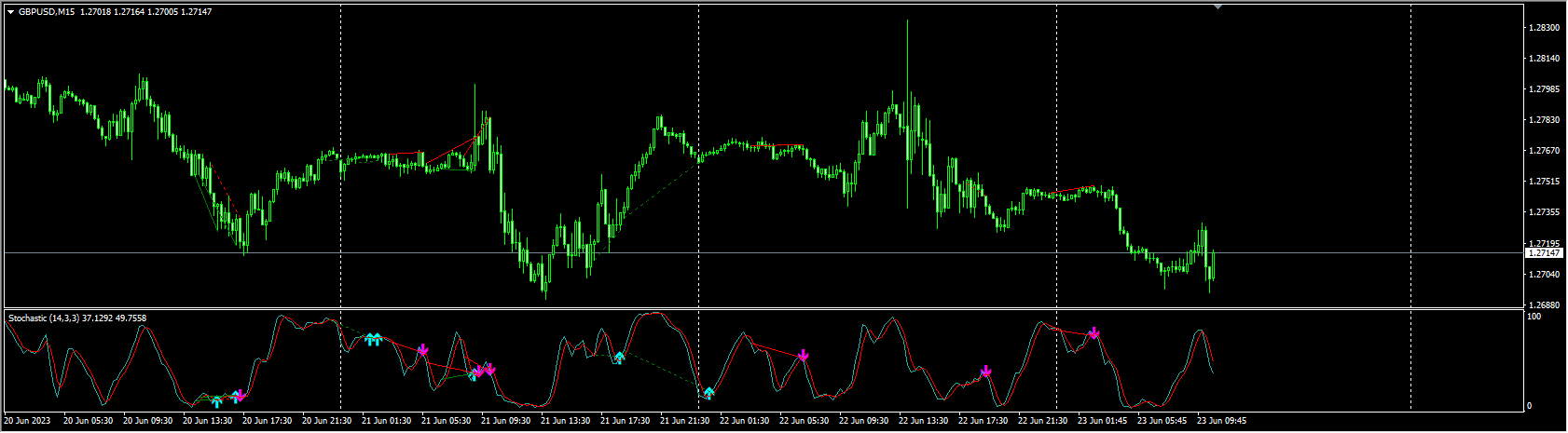Click the gray chart shift marker at top

tap(1217, 7)
